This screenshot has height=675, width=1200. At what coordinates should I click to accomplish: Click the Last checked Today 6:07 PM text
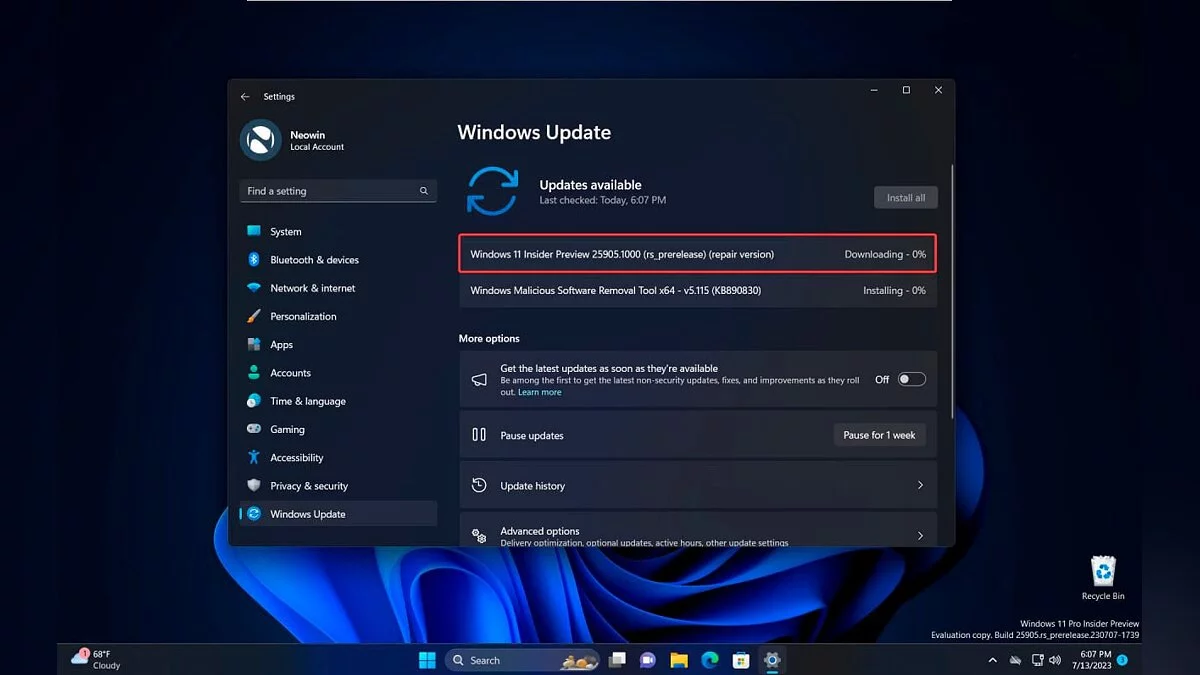click(x=603, y=200)
